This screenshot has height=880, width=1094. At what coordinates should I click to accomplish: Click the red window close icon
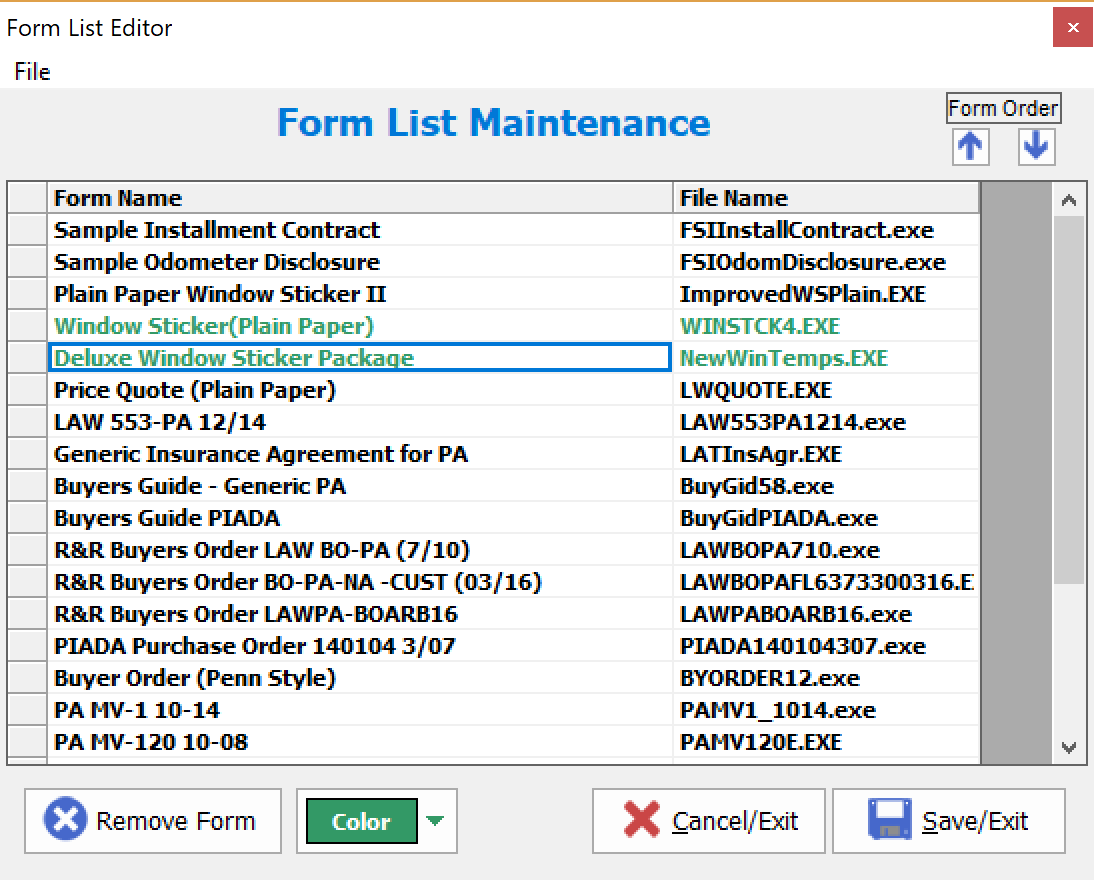click(x=1073, y=27)
